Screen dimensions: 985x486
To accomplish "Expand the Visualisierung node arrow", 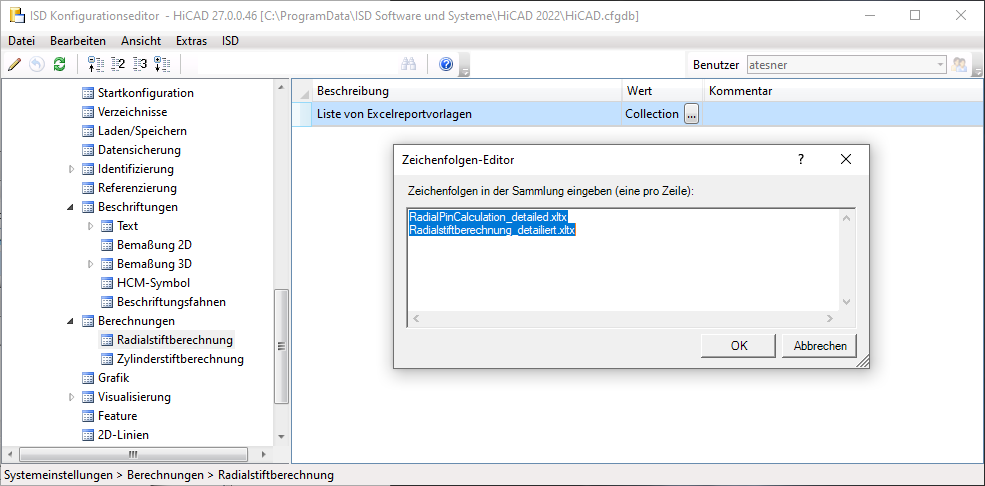I will (71, 397).
